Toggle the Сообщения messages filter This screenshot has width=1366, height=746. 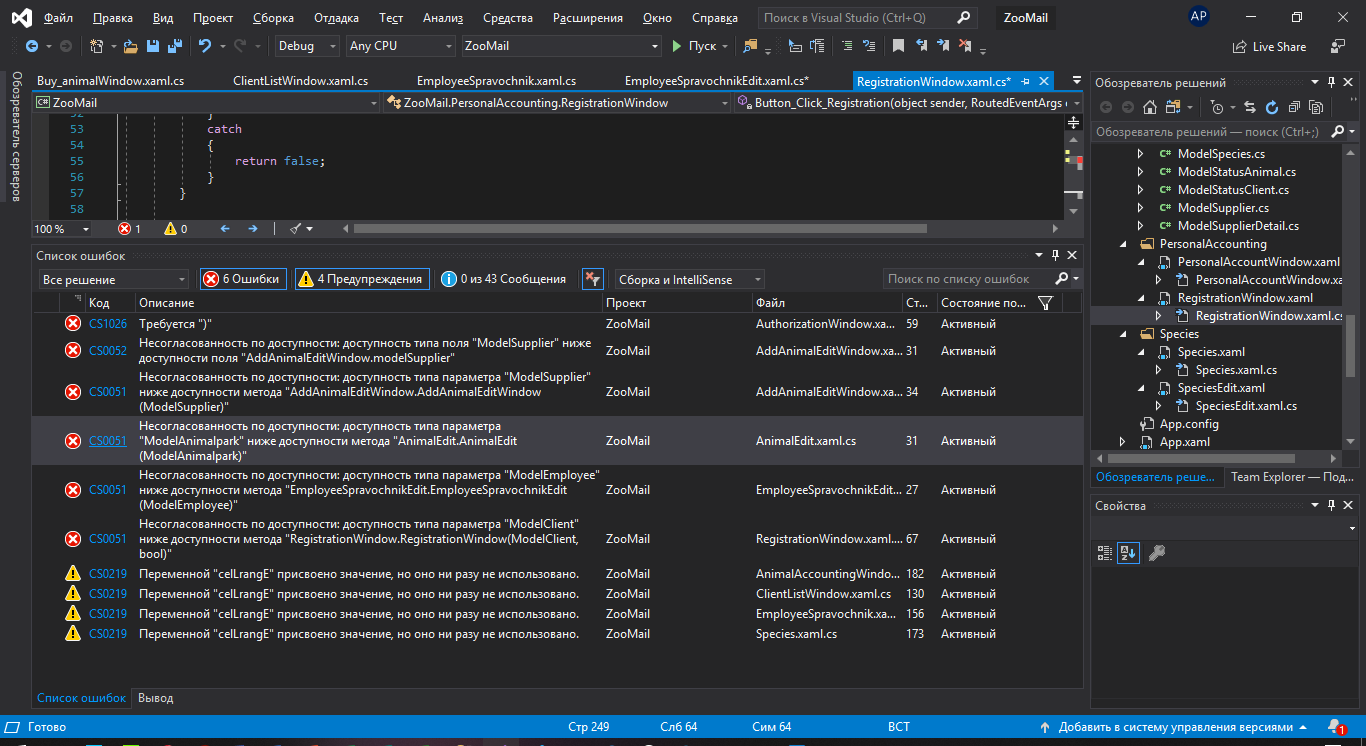505,279
